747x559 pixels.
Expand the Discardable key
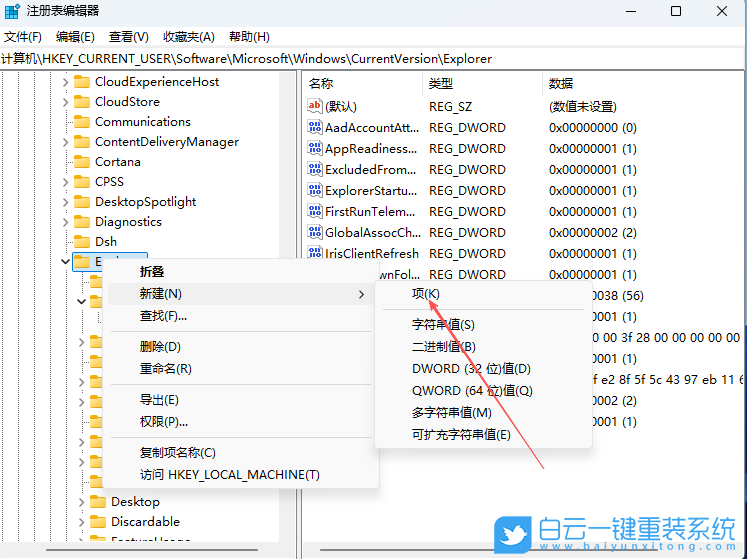pyautogui.click(x=81, y=522)
